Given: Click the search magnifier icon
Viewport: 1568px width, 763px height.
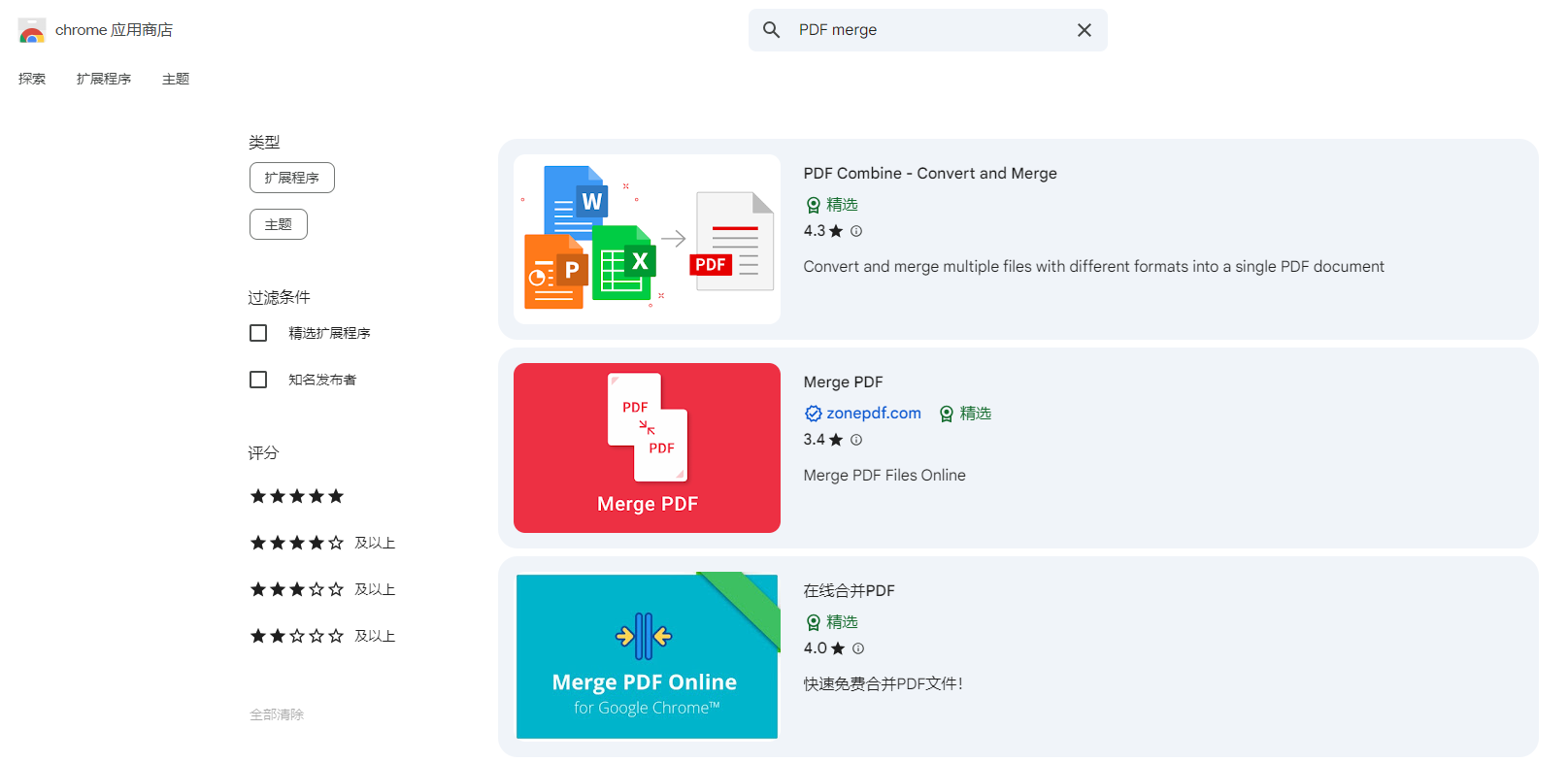Looking at the screenshot, I should (x=771, y=30).
